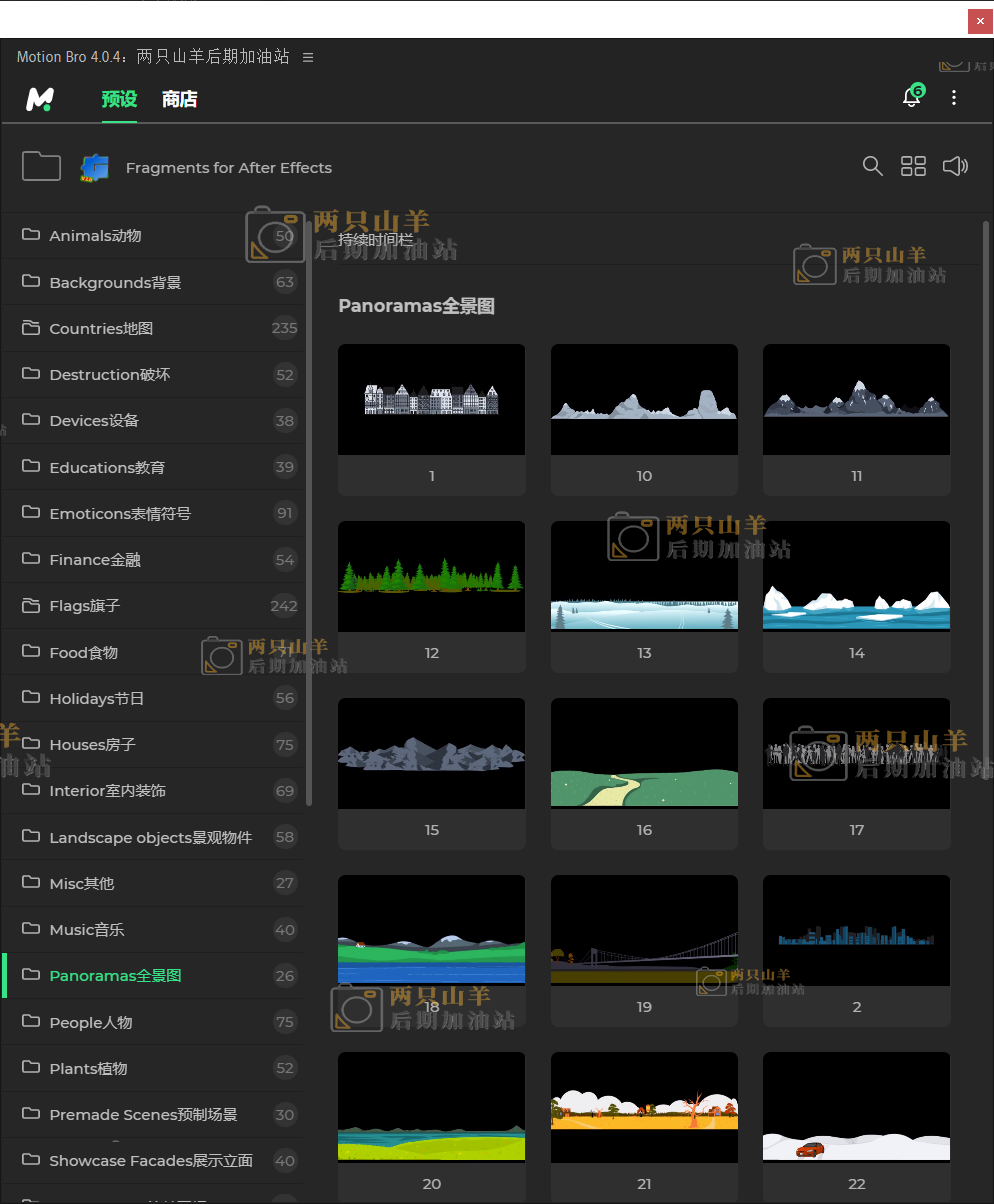Open the Animals动物 folder
The image size is (994, 1204).
coord(95,236)
